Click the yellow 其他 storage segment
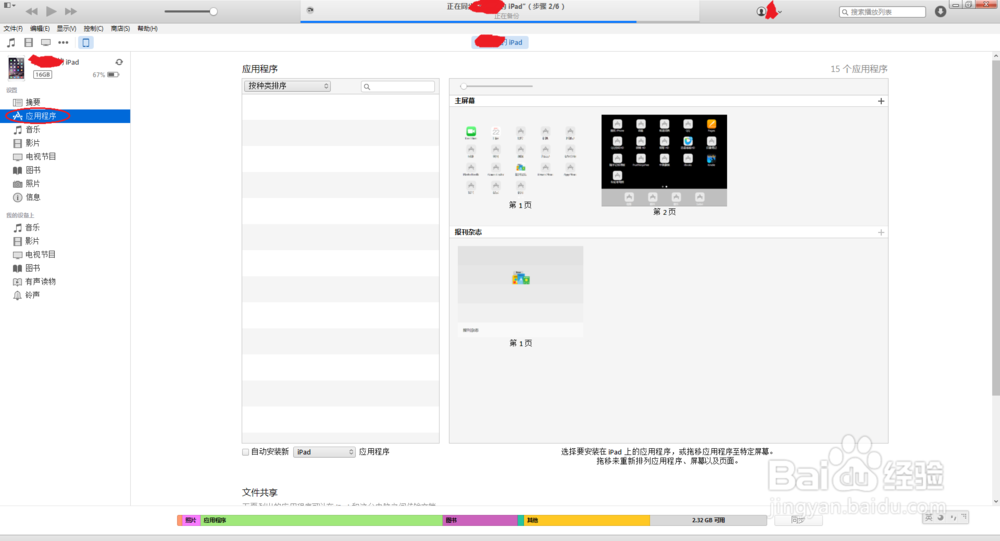Screen dimensions: 1000x541 pyautogui.click(x=587, y=521)
